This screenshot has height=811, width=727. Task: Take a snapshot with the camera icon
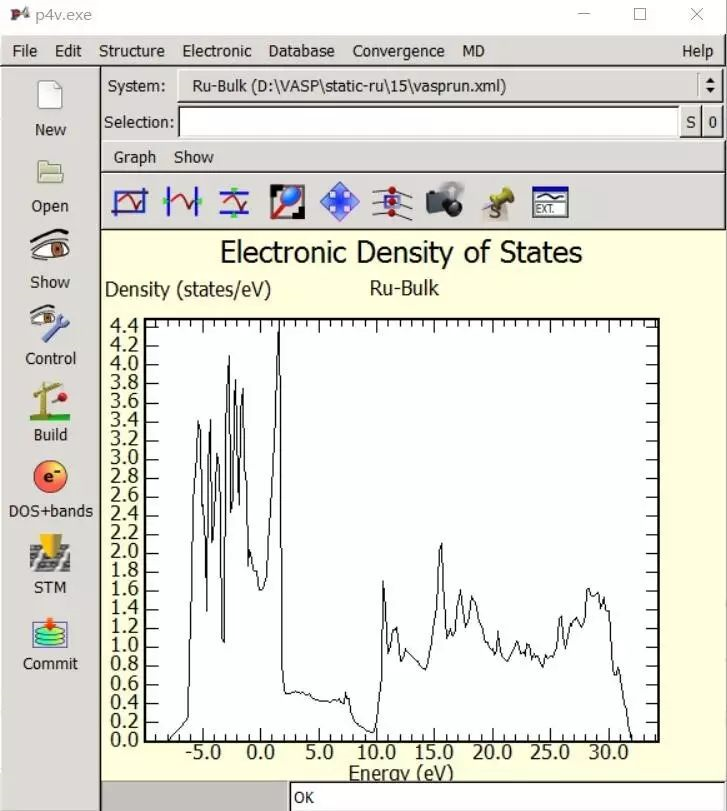click(445, 202)
